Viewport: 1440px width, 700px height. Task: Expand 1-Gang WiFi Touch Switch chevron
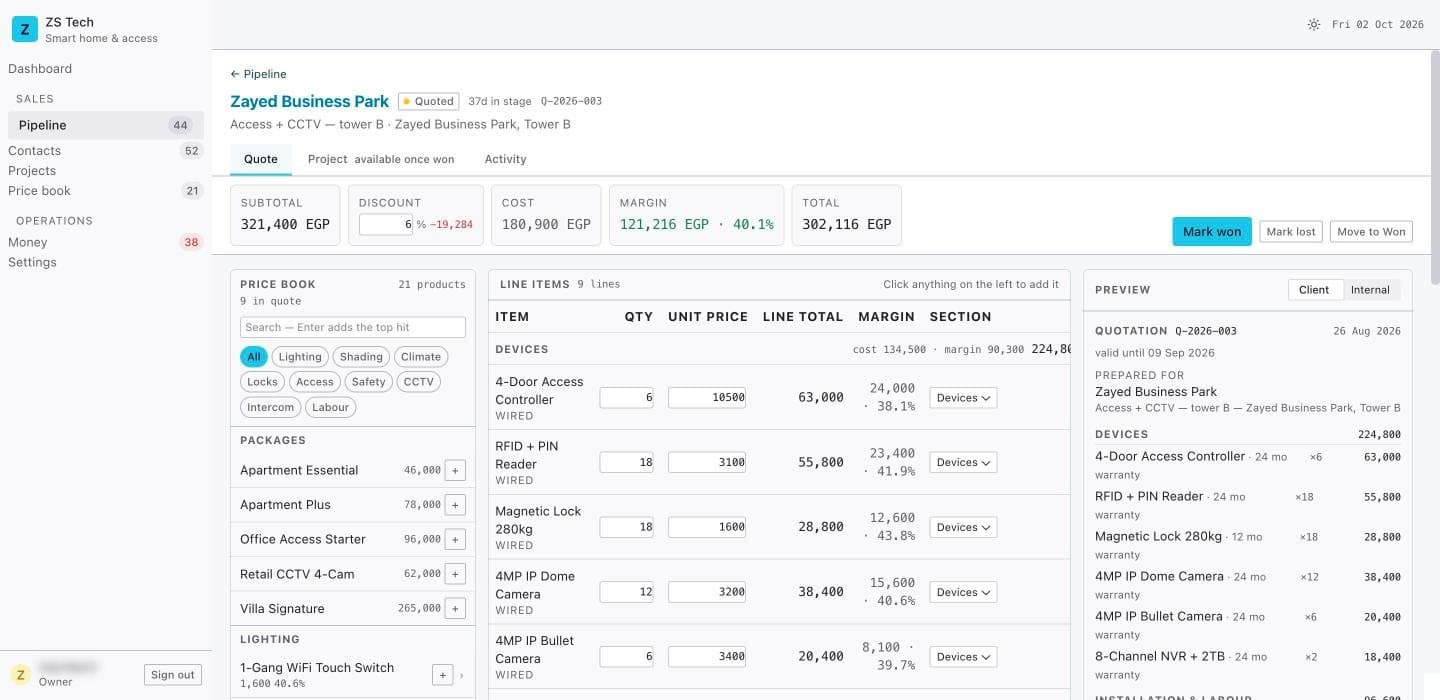tap(462, 676)
